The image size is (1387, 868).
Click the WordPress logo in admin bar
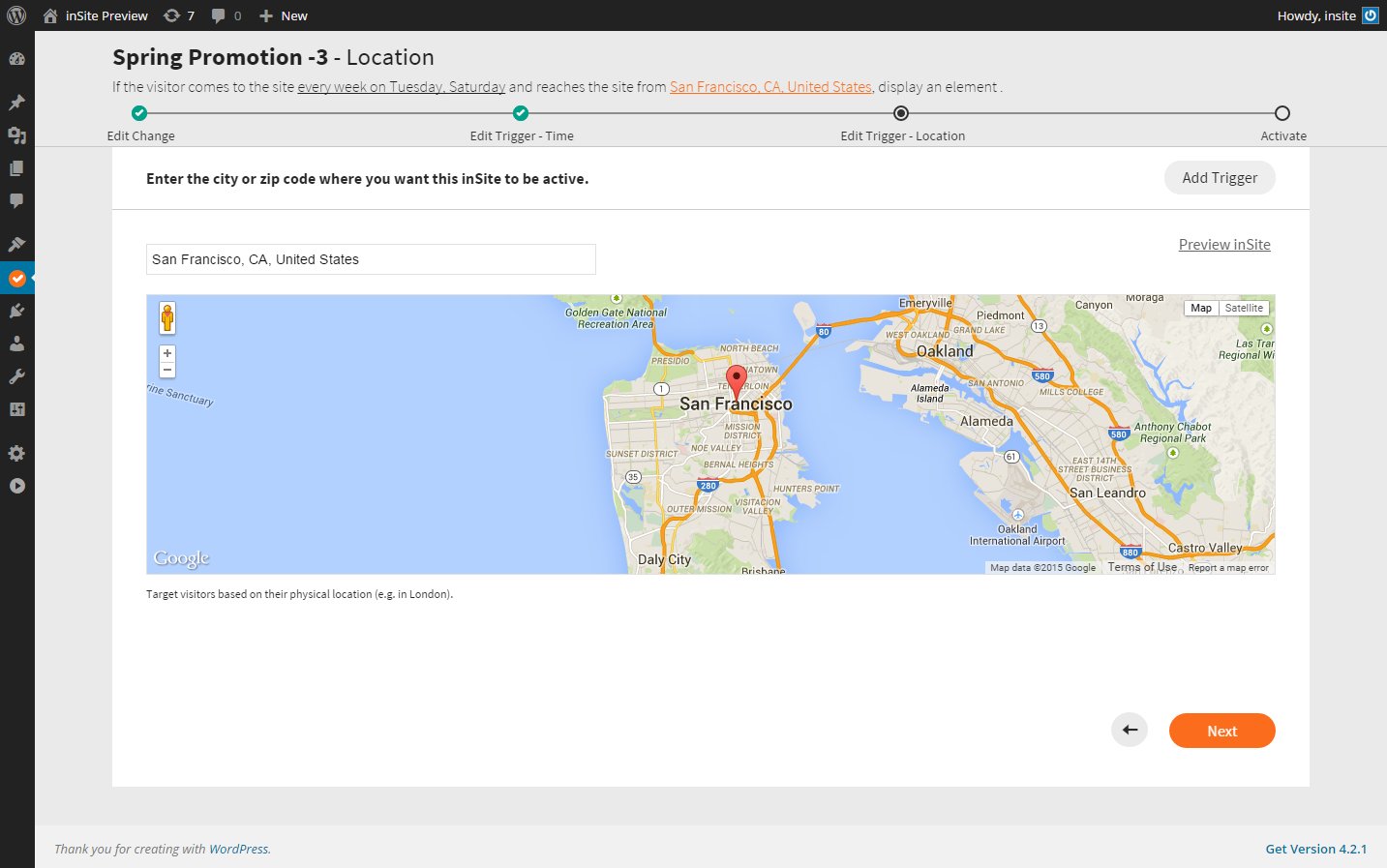tap(16, 15)
